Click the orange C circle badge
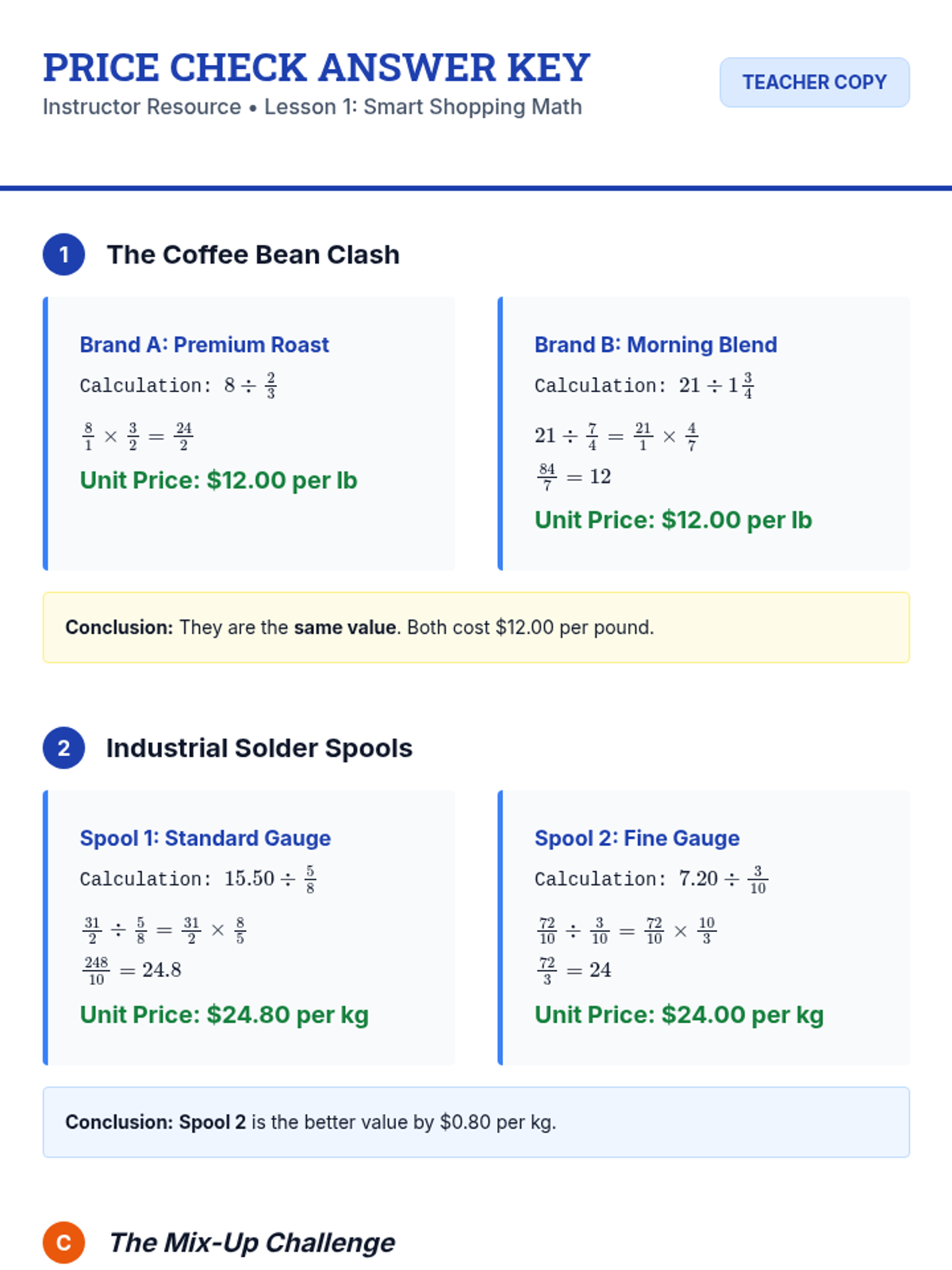 click(64, 1242)
